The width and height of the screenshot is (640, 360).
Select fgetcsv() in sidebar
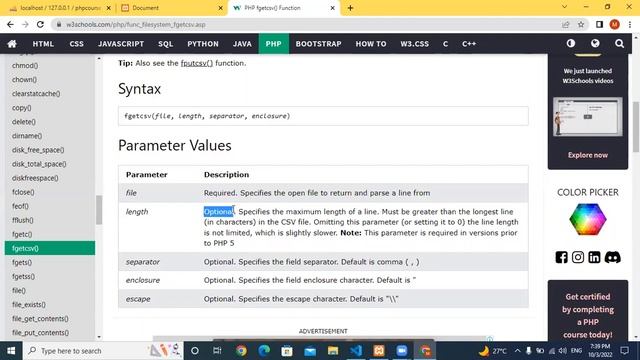click(50, 248)
